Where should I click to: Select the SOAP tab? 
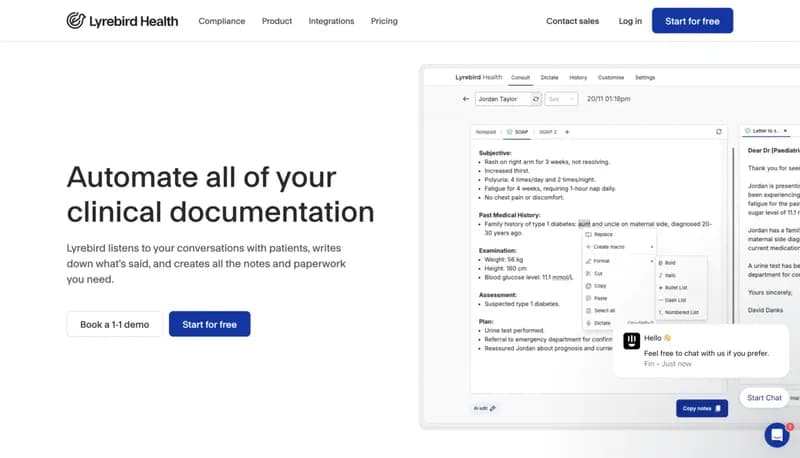tap(517, 132)
